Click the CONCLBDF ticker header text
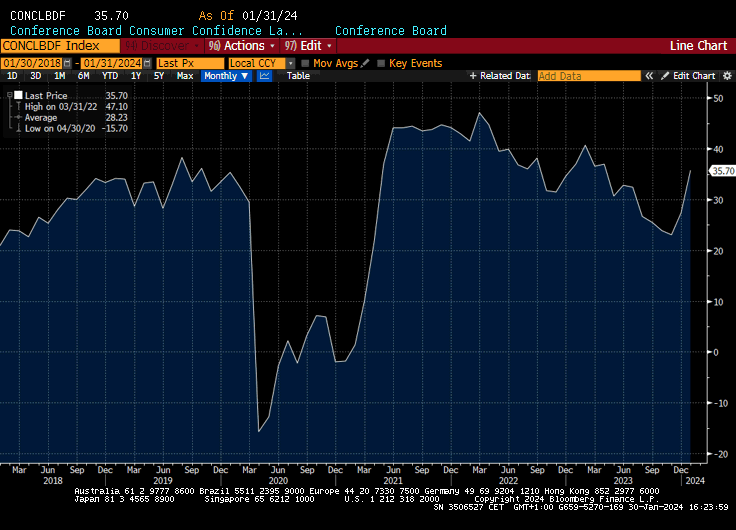 pyautogui.click(x=38, y=16)
